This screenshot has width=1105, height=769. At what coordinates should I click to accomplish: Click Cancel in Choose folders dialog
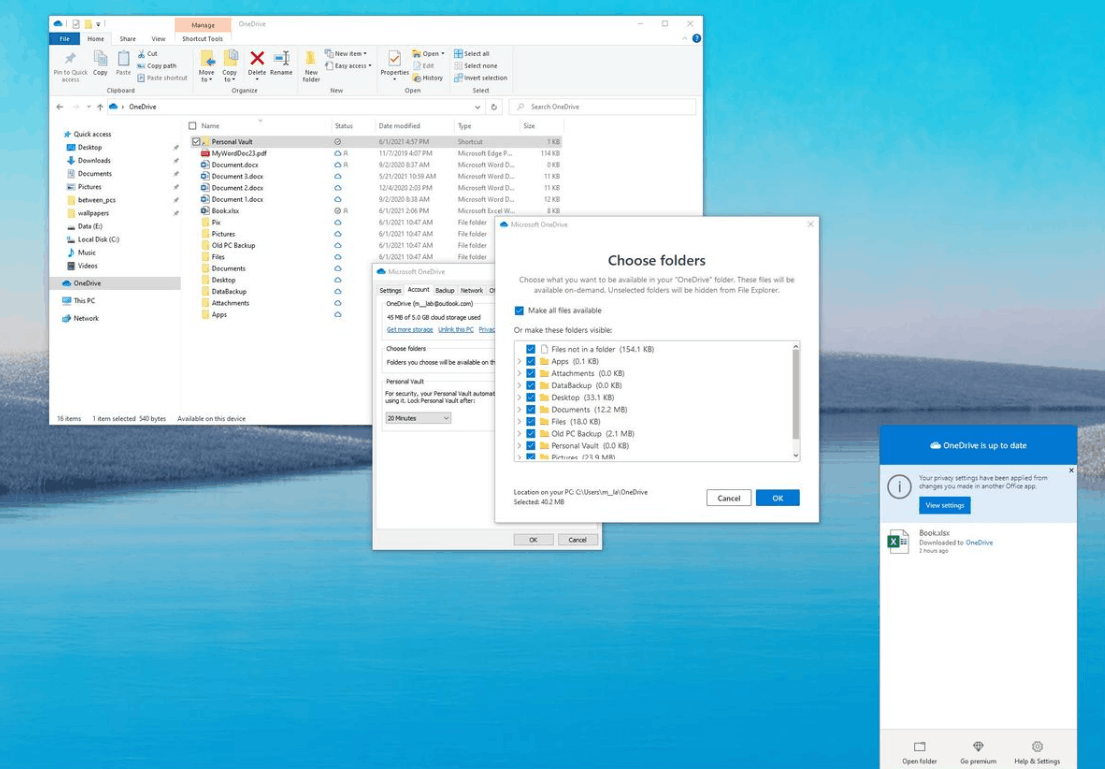(729, 498)
